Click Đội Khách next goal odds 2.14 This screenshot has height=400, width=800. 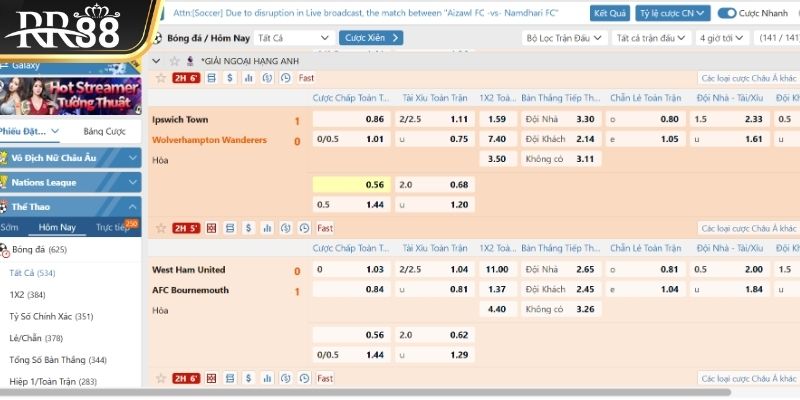[x=561, y=139]
